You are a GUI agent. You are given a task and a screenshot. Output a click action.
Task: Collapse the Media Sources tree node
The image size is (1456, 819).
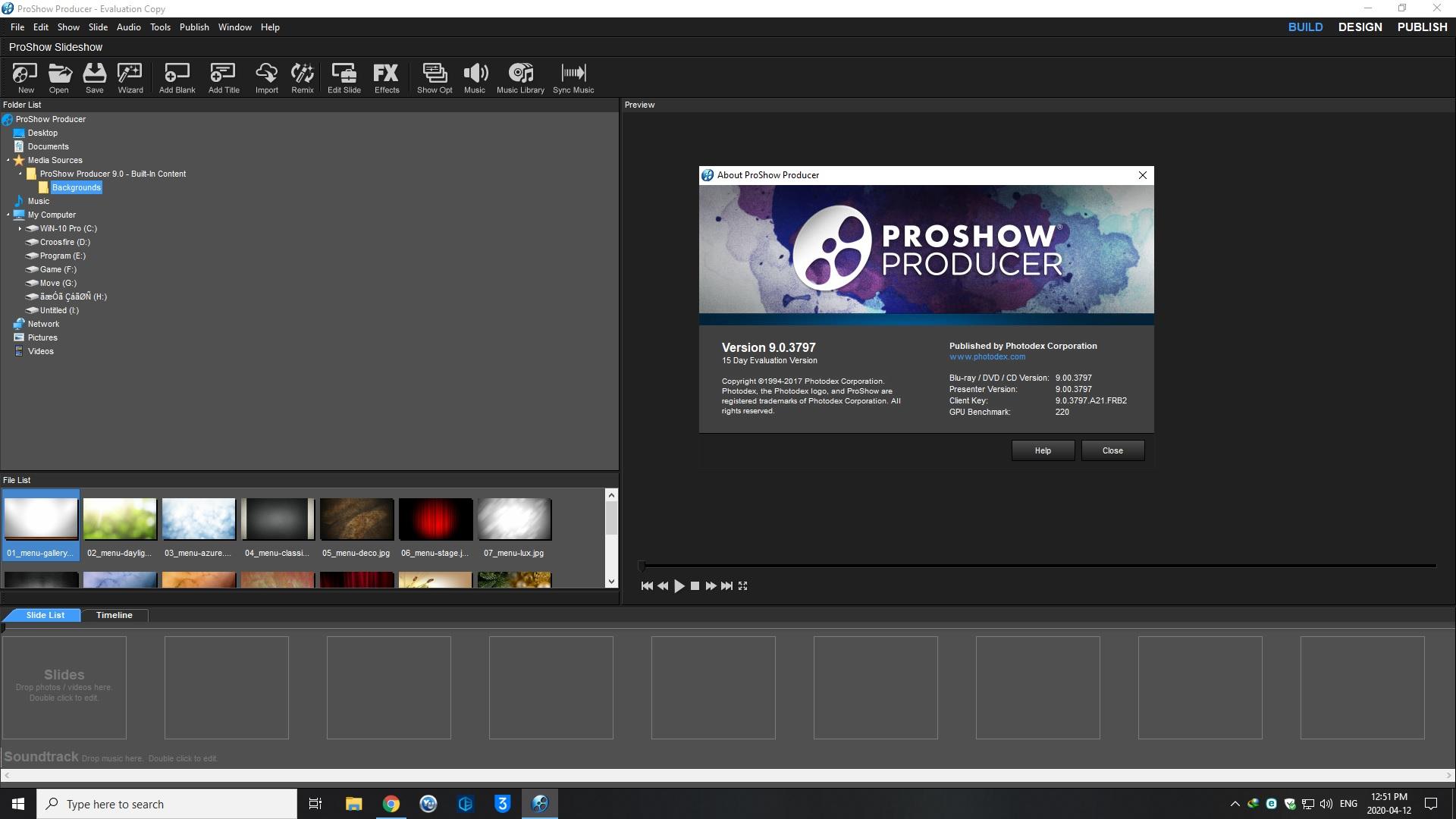(x=8, y=161)
